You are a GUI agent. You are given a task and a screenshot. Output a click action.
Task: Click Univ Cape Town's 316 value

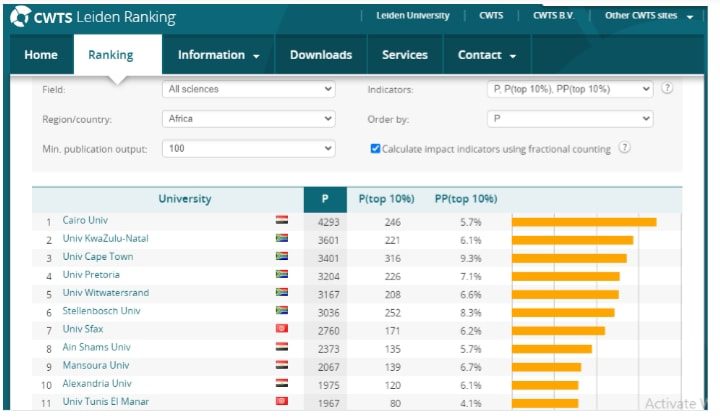pos(393,259)
